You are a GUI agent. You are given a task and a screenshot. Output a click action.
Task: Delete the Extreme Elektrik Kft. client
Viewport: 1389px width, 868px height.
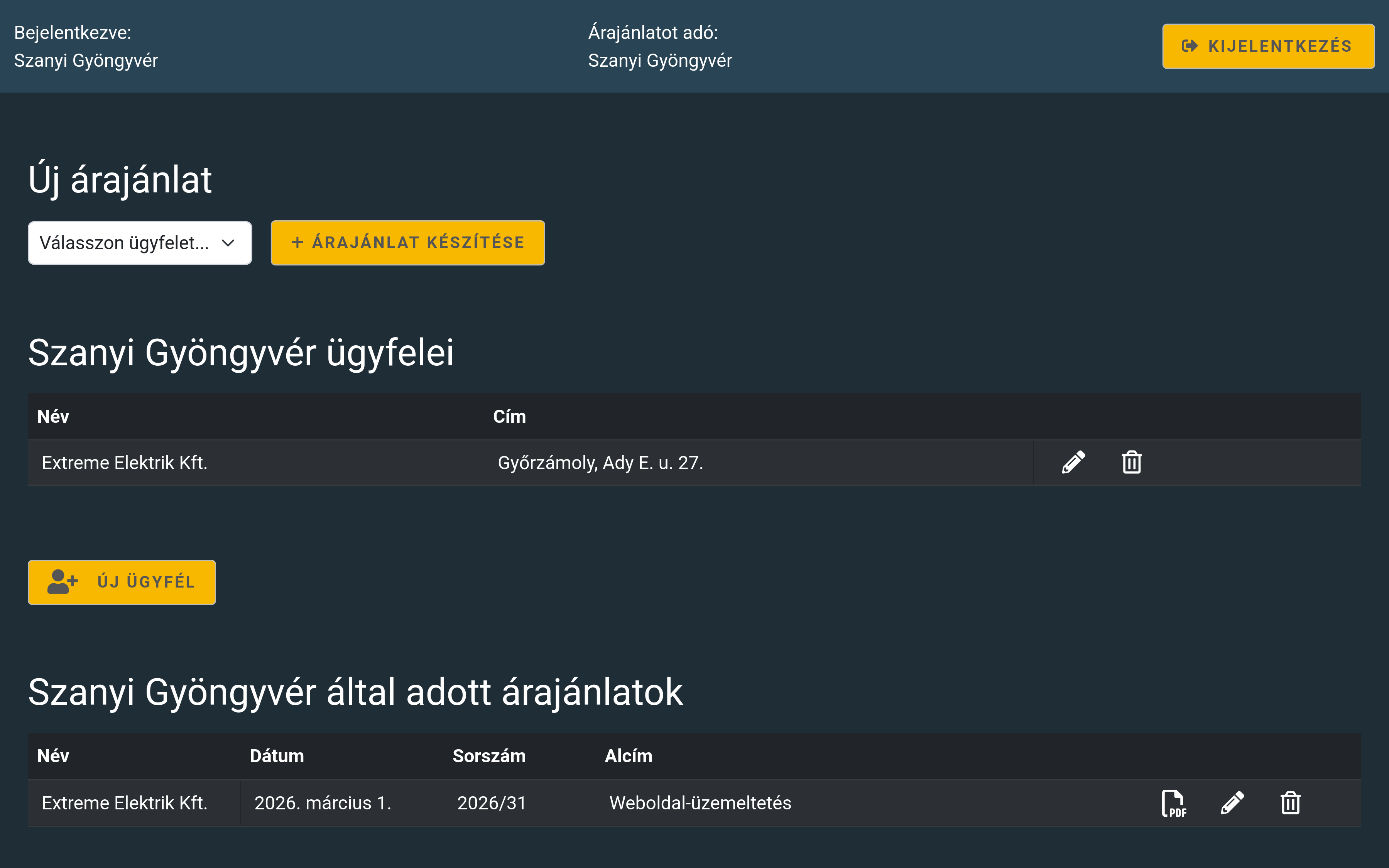tap(1131, 462)
